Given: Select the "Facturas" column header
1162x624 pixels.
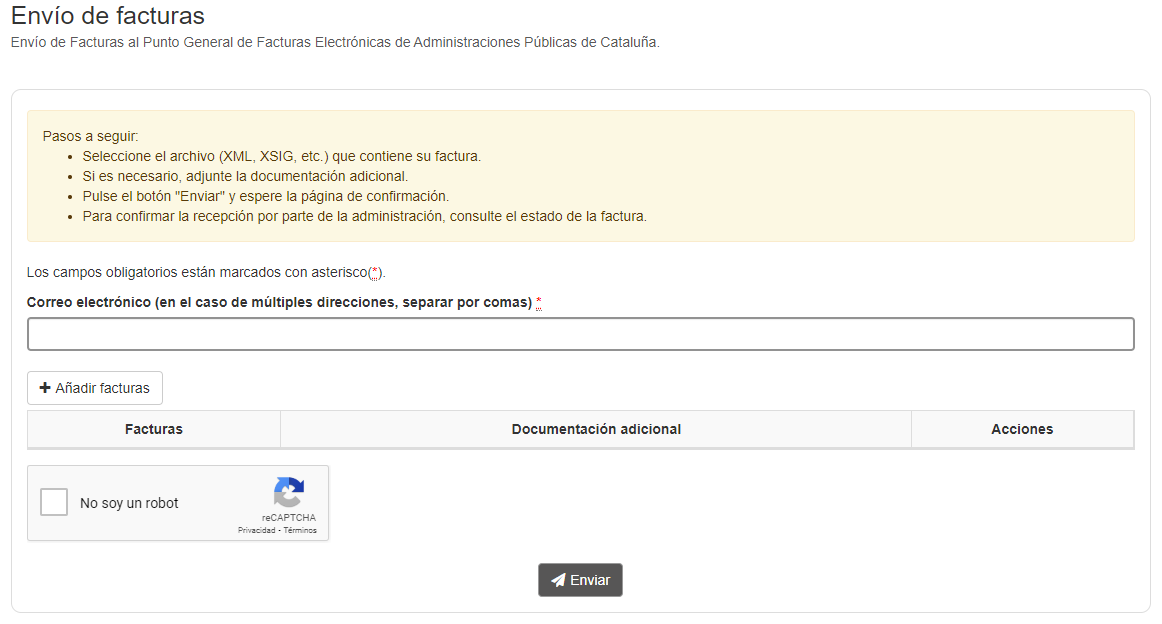Looking at the screenshot, I should 154,428.
